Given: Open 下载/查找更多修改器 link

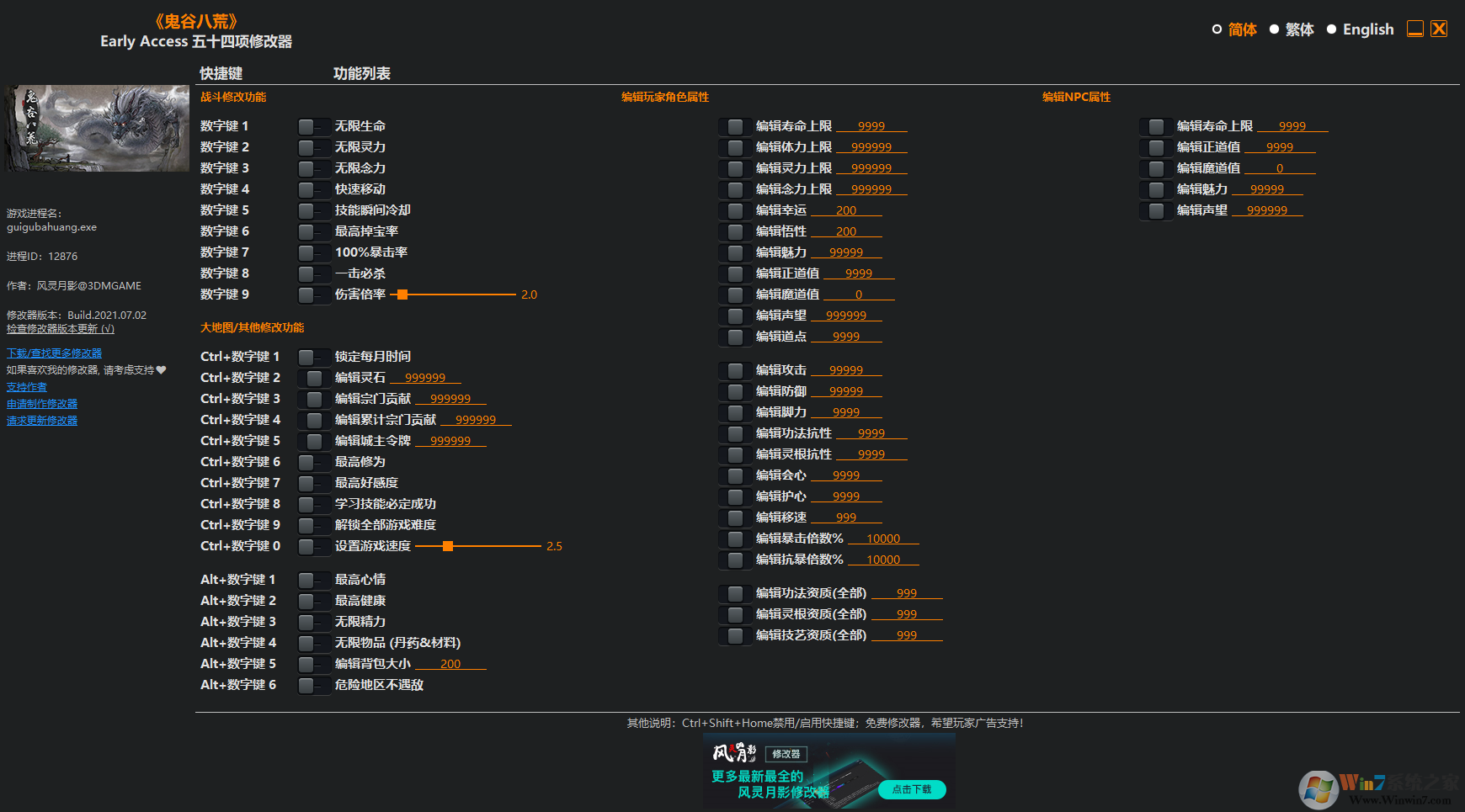Looking at the screenshot, I should click(54, 353).
